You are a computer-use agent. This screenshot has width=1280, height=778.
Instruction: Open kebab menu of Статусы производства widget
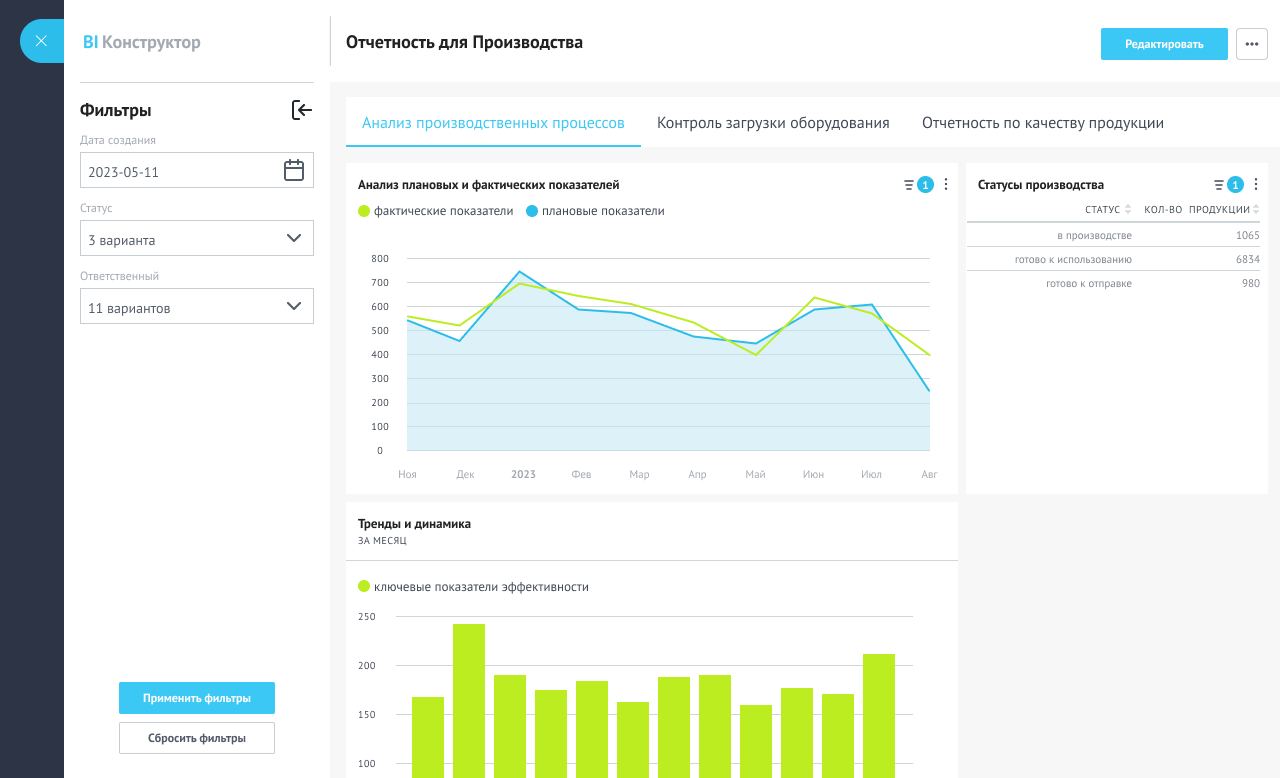pos(1256,184)
